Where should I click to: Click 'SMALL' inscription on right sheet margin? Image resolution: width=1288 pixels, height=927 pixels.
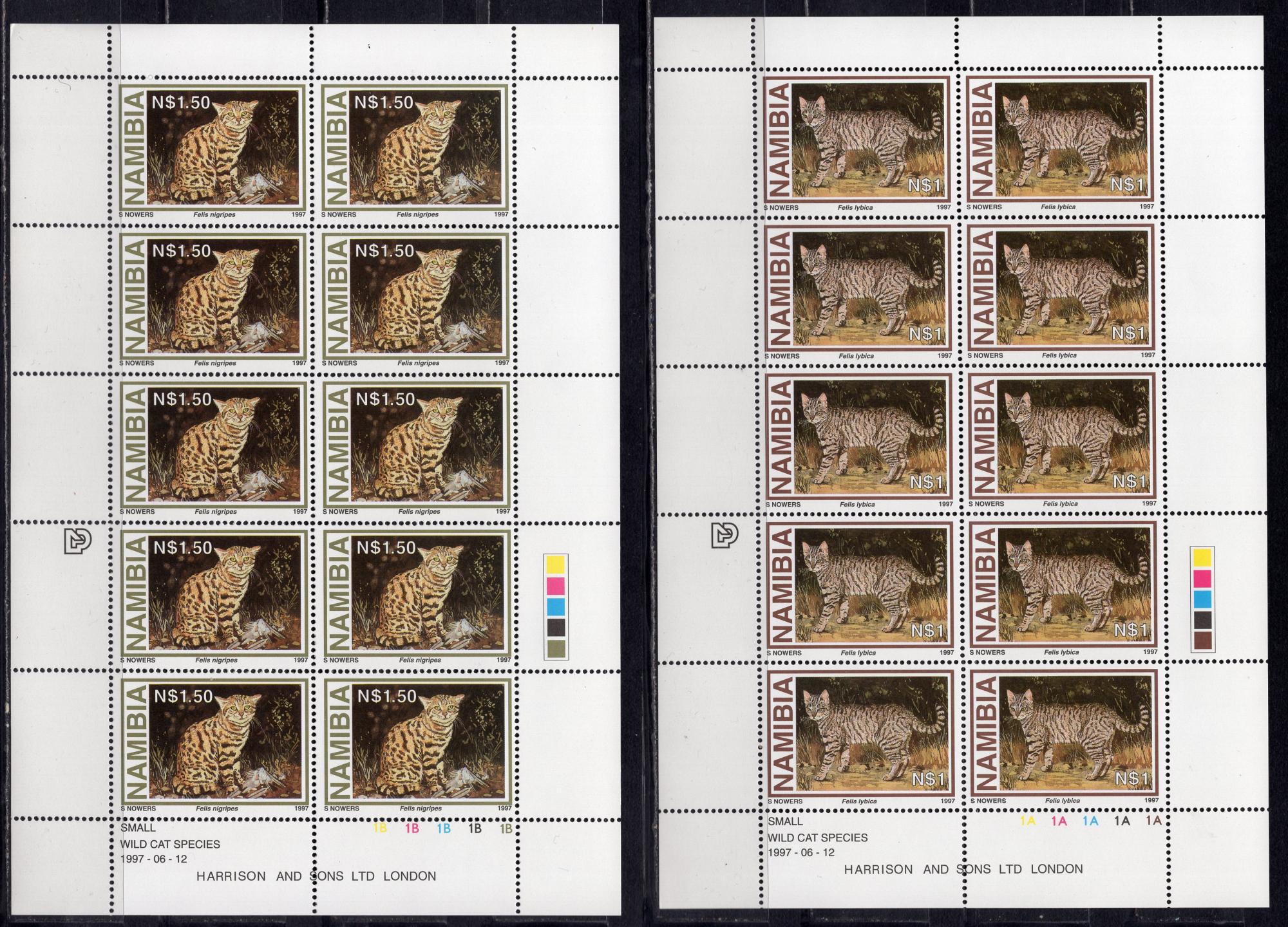[785, 821]
